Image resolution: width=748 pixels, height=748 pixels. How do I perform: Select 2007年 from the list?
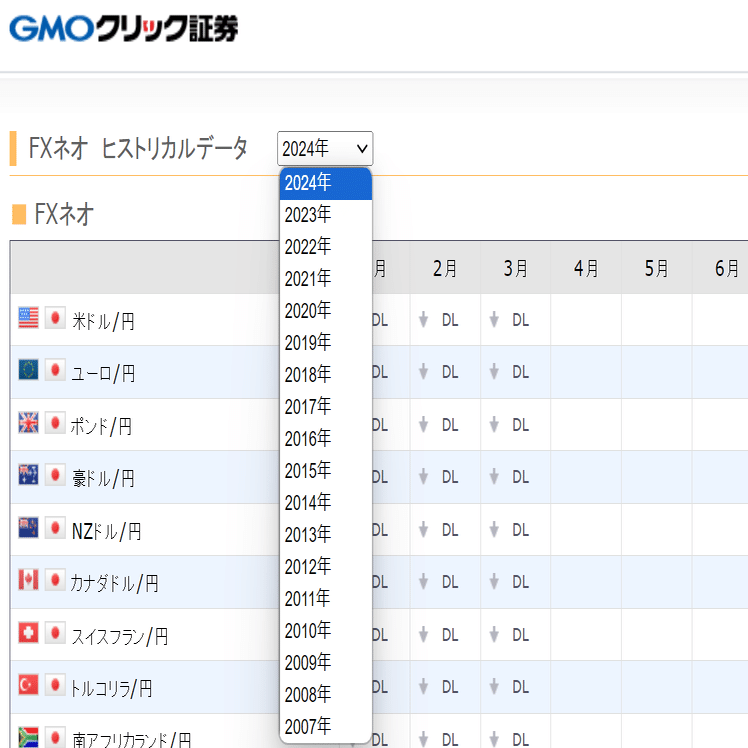[x=326, y=726]
